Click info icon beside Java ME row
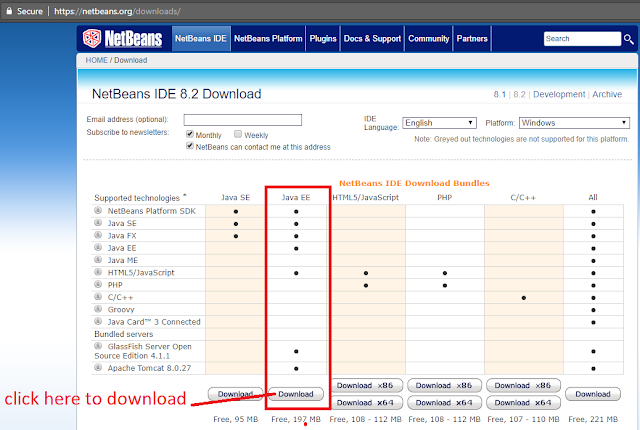 coord(98,259)
